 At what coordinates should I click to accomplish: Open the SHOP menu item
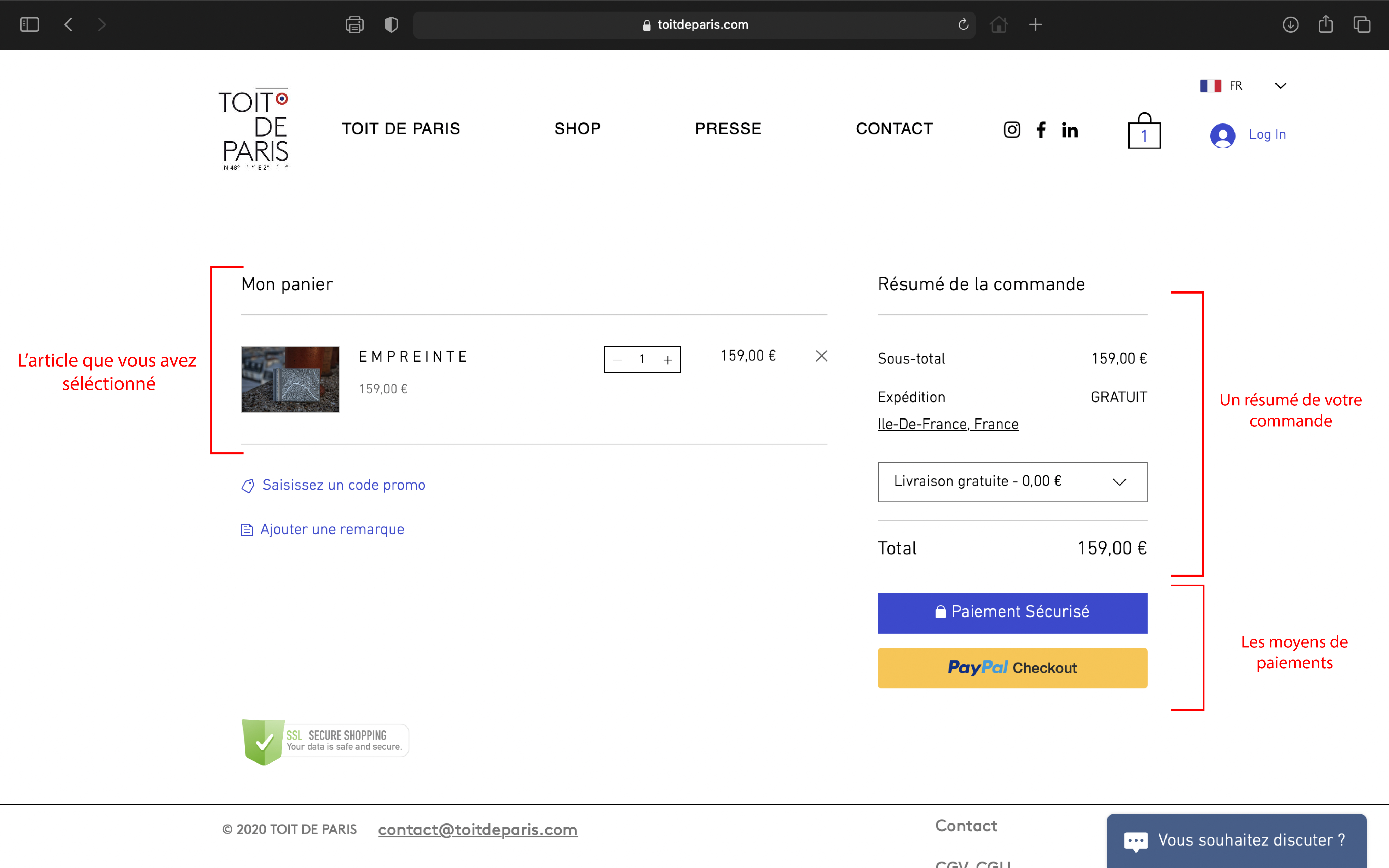[578, 129]
